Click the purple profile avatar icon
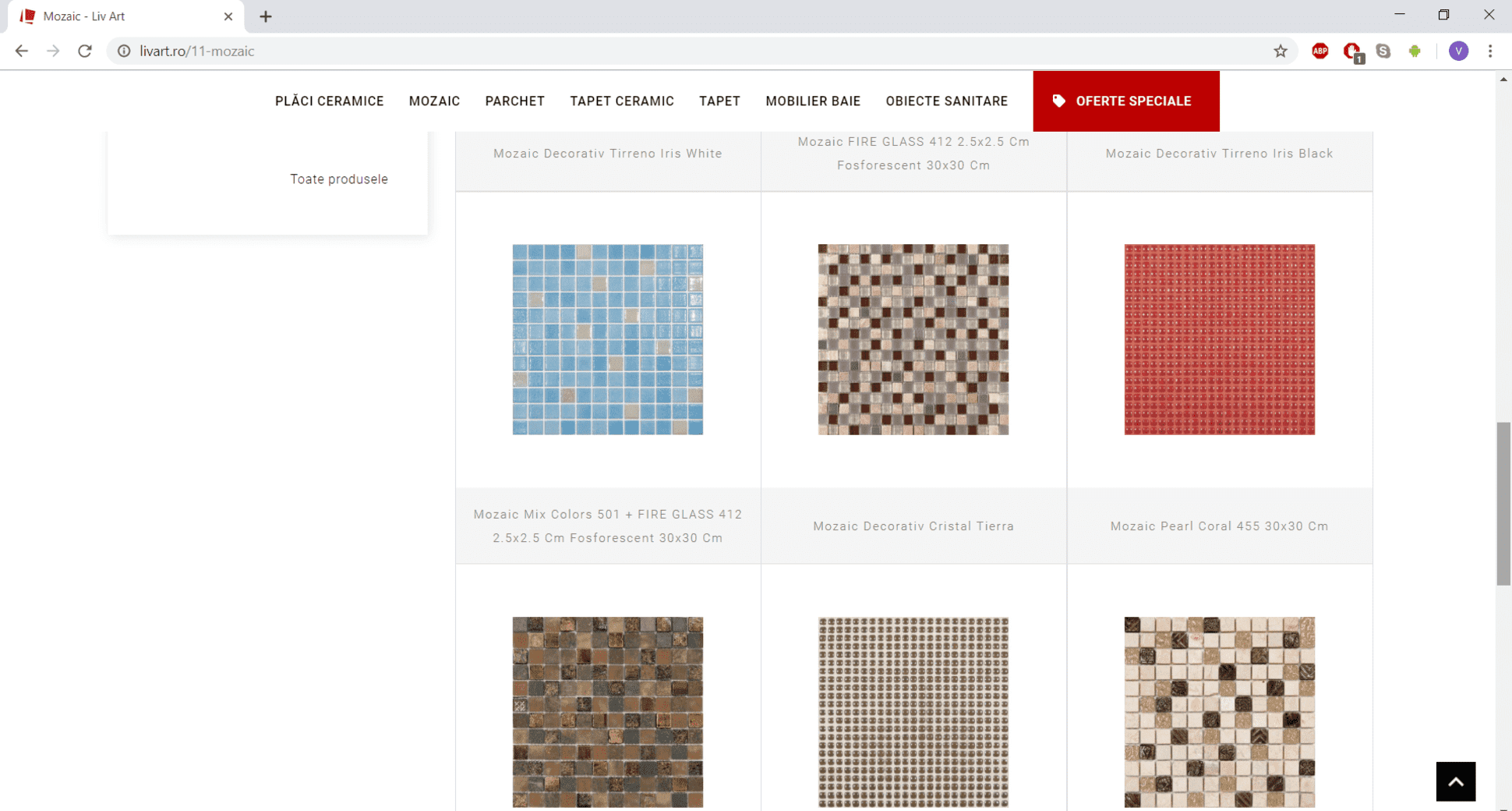1512x811 pixels. point(1457,51)
